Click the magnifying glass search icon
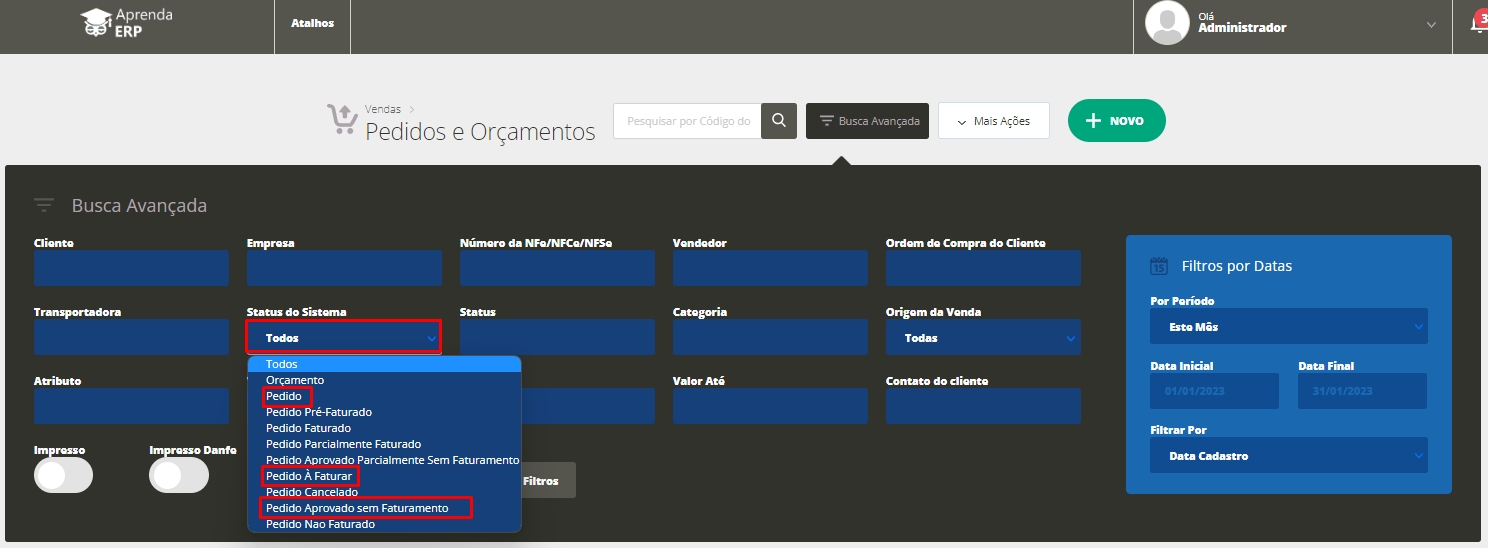 (779, 121)
